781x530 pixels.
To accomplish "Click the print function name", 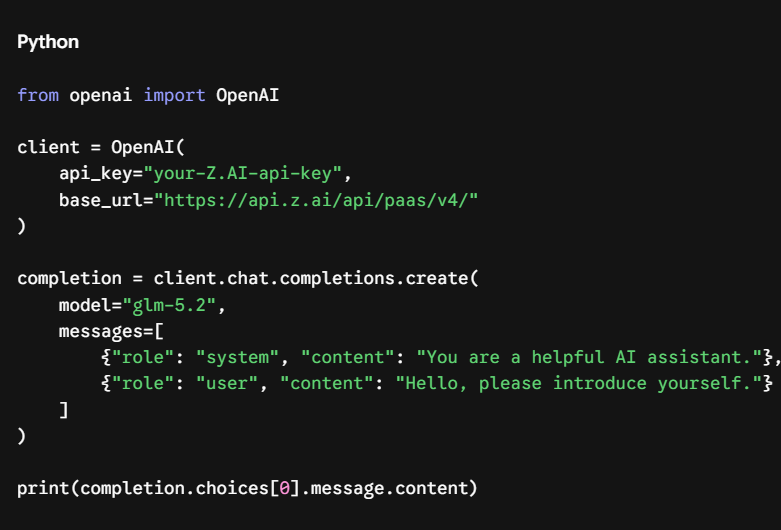I will (43, 489).
